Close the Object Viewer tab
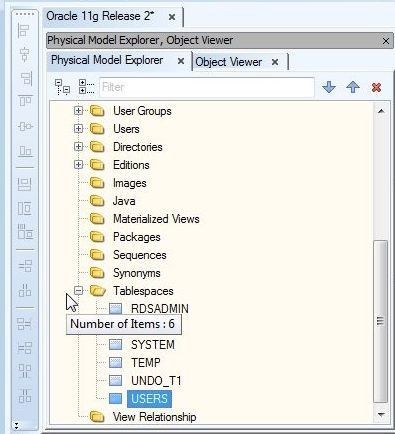This screenshot has height=434, width=395. (275, 62)
